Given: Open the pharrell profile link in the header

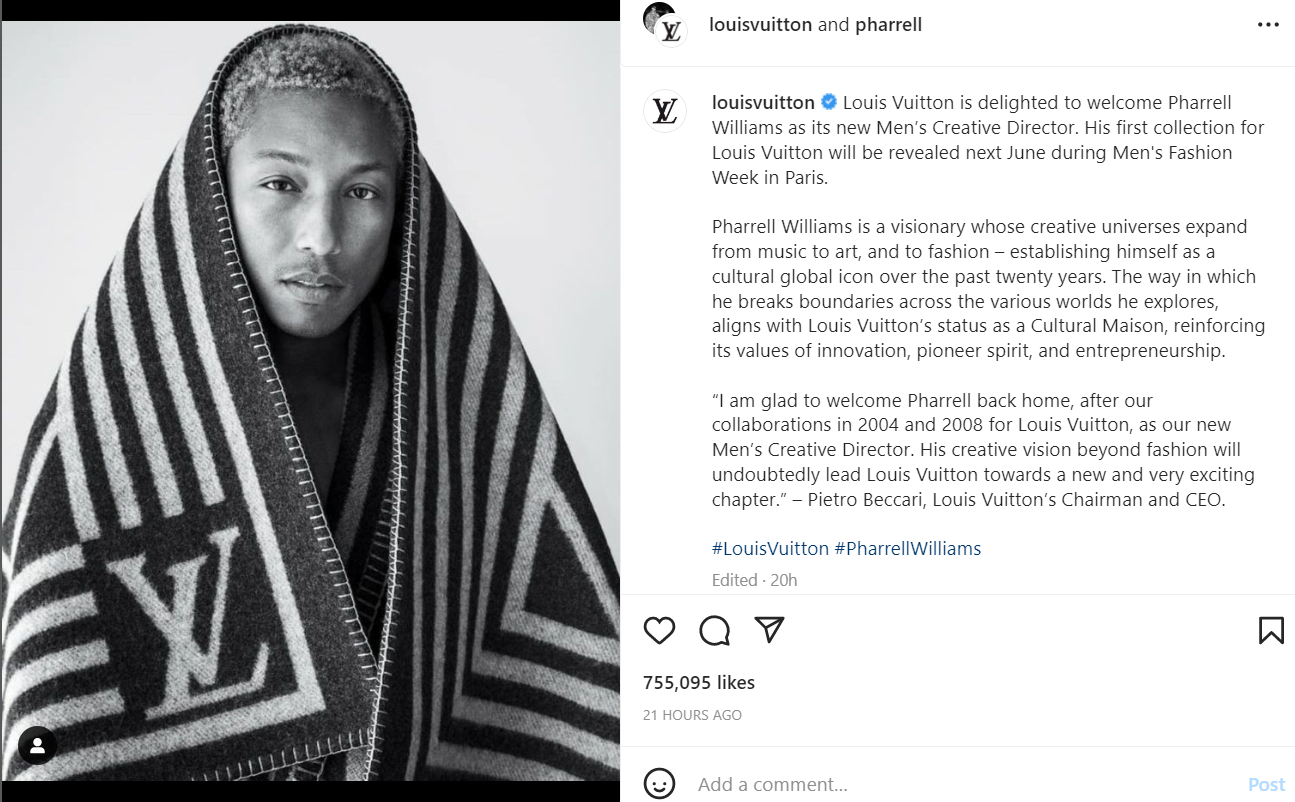Looking at the screenshot, I should tap(888, 25).
